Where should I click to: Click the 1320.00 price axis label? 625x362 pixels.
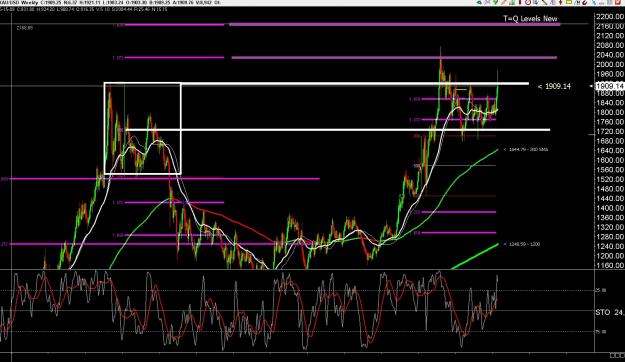[x=610, y=227]
